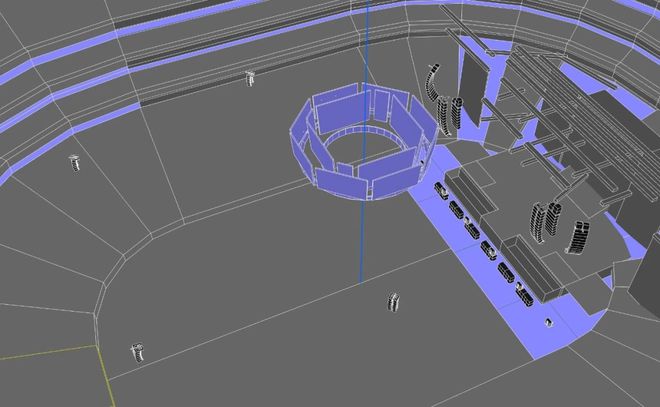The image size is (660, 407).
Task: Pick the lower-right double line array
Action: click(x=546, y=222)
